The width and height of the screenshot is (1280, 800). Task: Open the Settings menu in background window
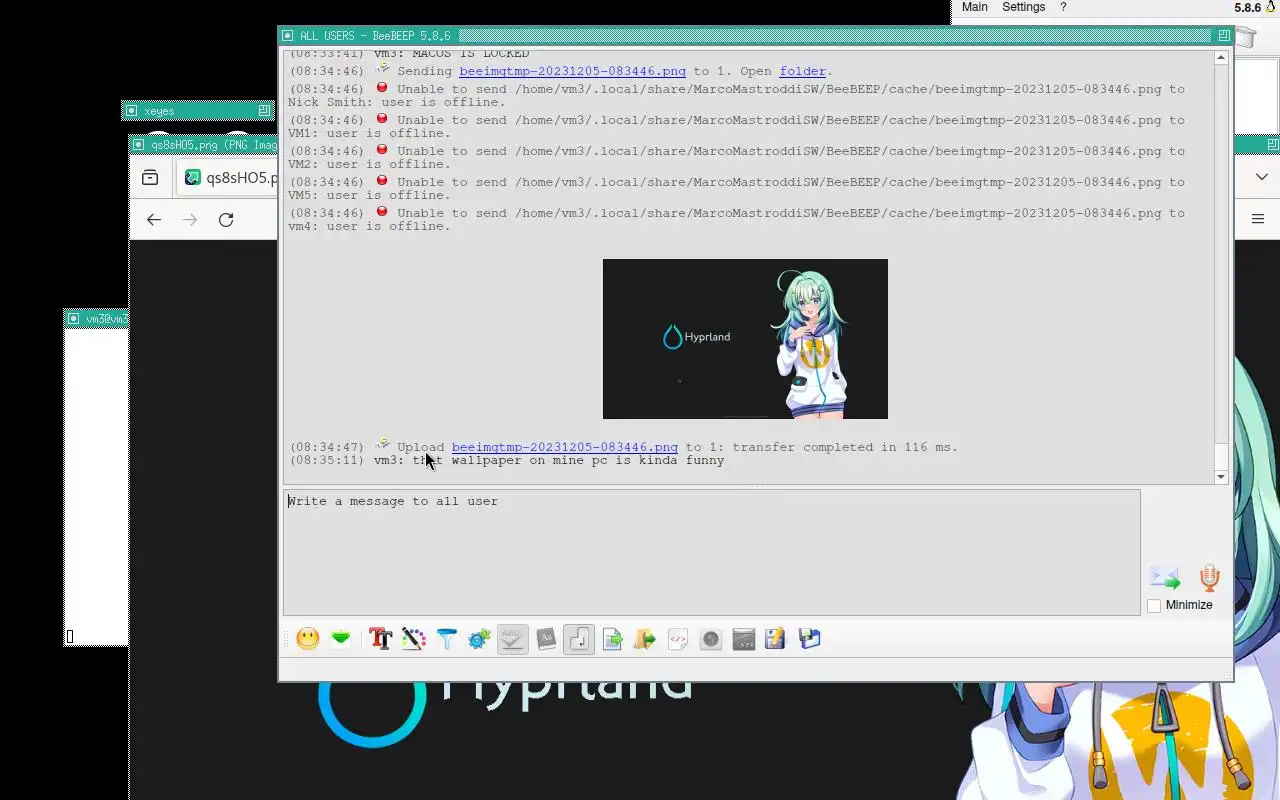click(1023, 7)
